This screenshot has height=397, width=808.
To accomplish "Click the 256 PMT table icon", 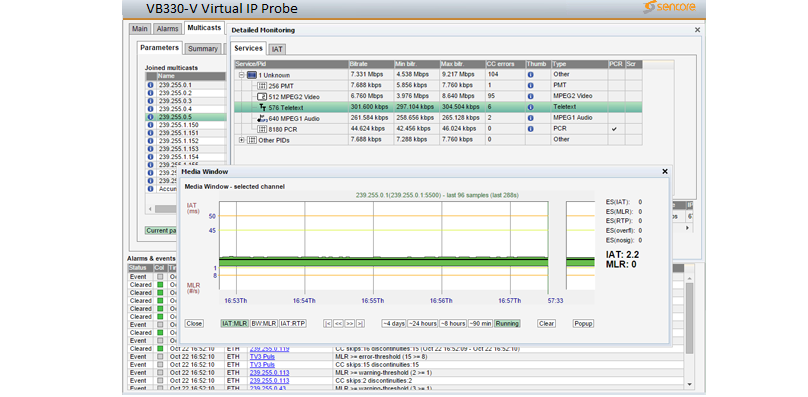I will tap(262, 86).
